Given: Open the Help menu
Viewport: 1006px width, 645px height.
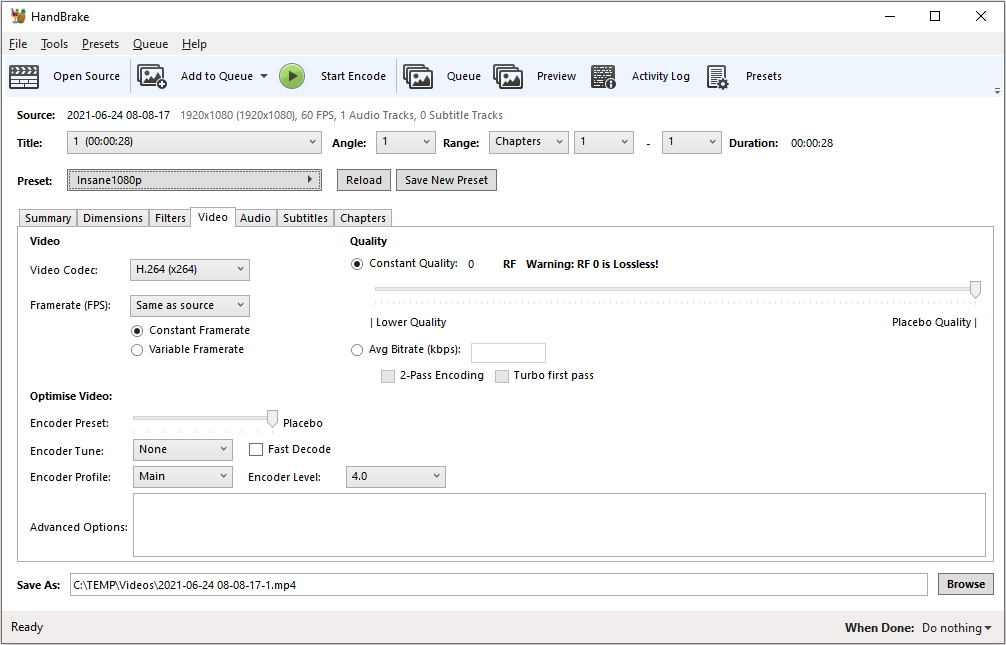Looking at the screenshot, I should (194, 44).
